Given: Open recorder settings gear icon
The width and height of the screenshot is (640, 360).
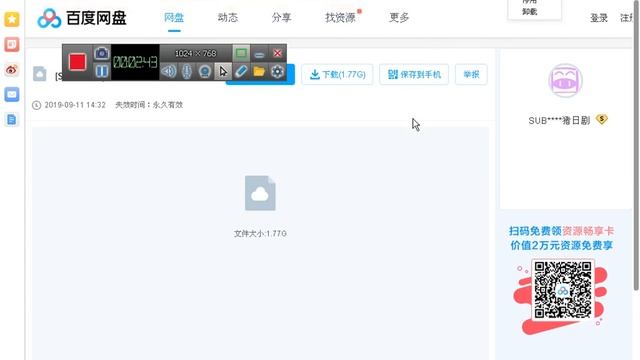Looking at the screenshot, I should pos(277,71).
